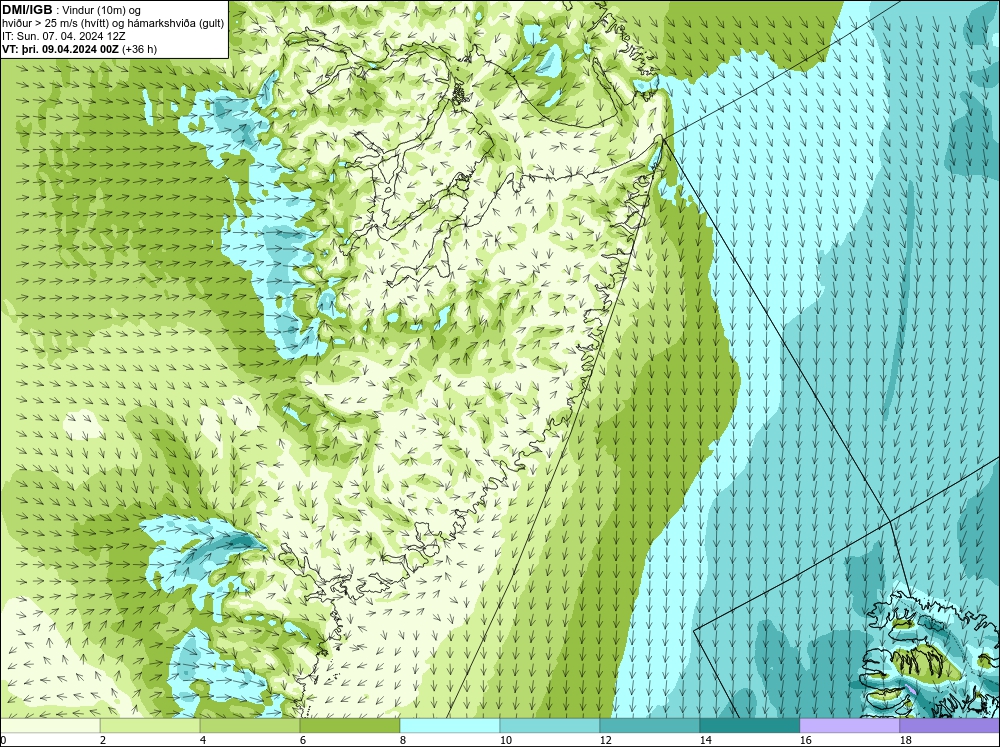Click the legend scale label '16'
The height and width of the screenshot is (747, 1000).
pos(806,740)
